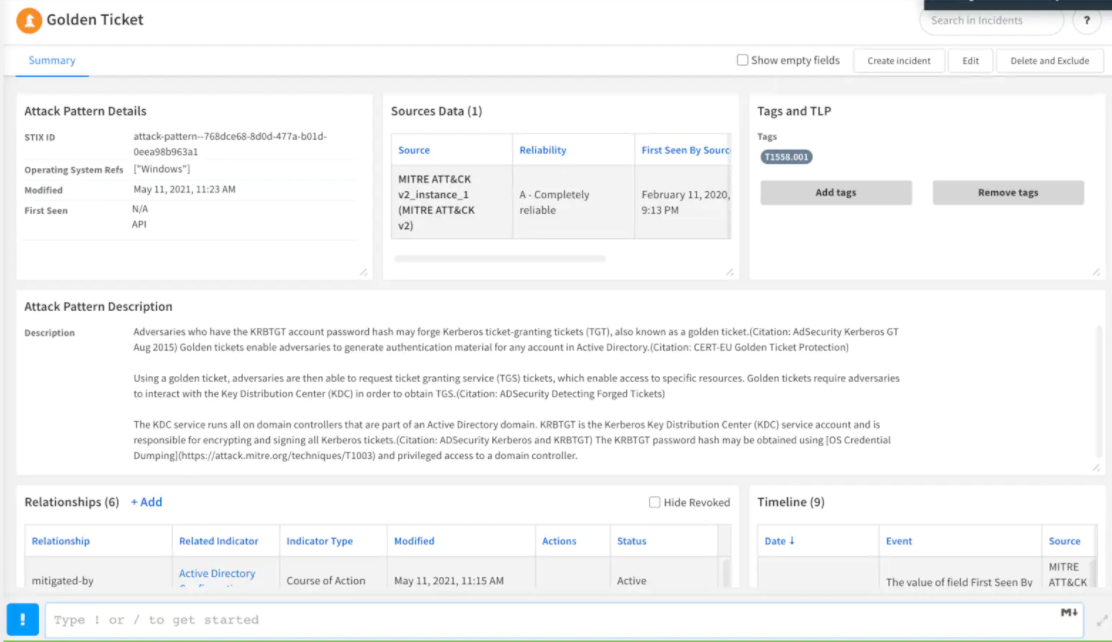Enable the Show empty fields checkbox
Viewport: 1112px width, 642px height.
pos(742,60)
